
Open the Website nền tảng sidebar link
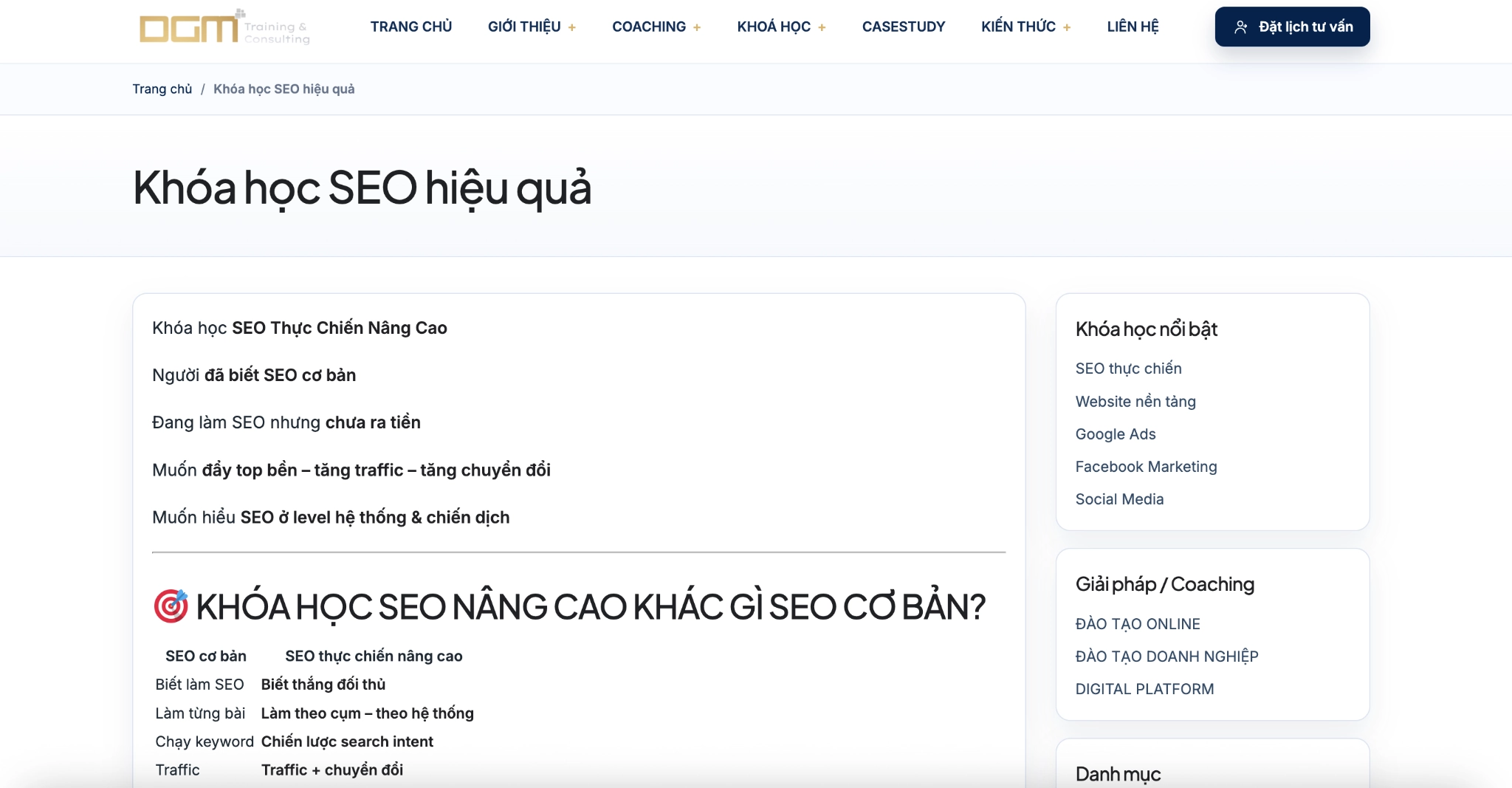[1135, 402]
